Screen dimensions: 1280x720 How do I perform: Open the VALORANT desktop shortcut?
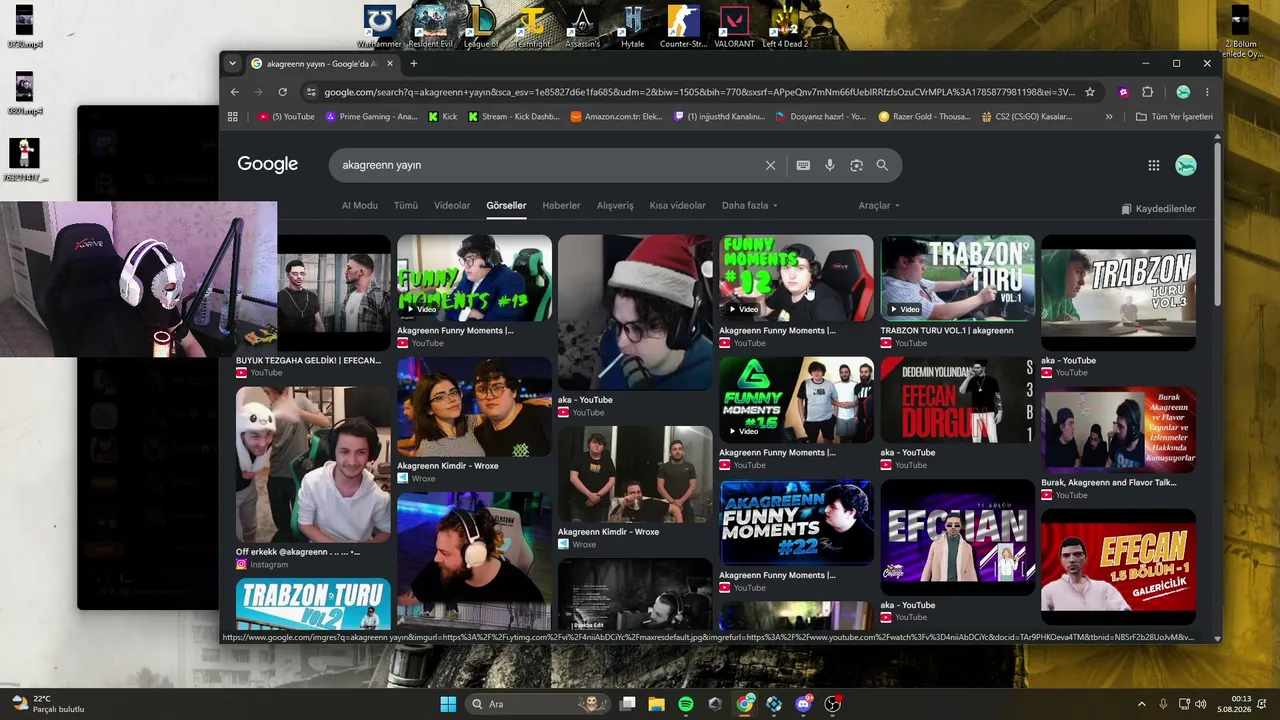pos(735,26)
